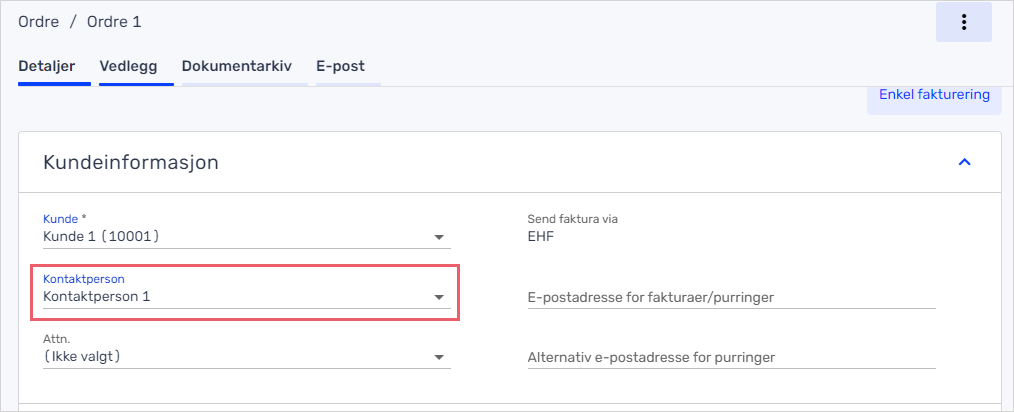Open the Kontaktperson 1 combo box
The width and height of the screenshot is (1014, 412).
246,297
